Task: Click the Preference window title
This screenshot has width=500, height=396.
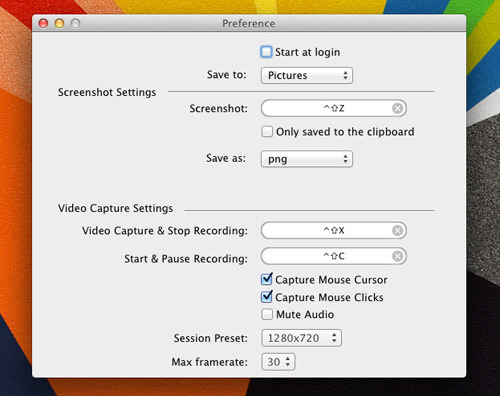Action: (249, 24)
